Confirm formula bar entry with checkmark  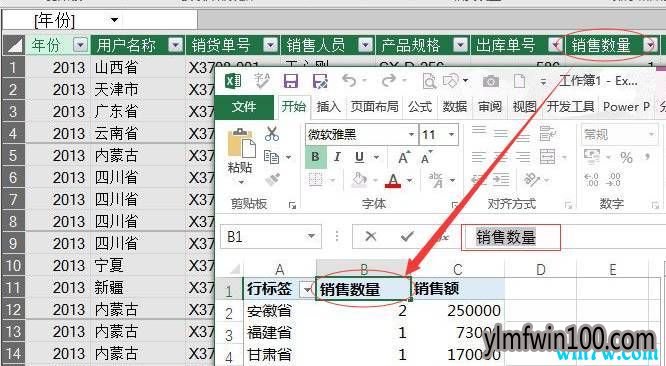click(x=407, y=236)
